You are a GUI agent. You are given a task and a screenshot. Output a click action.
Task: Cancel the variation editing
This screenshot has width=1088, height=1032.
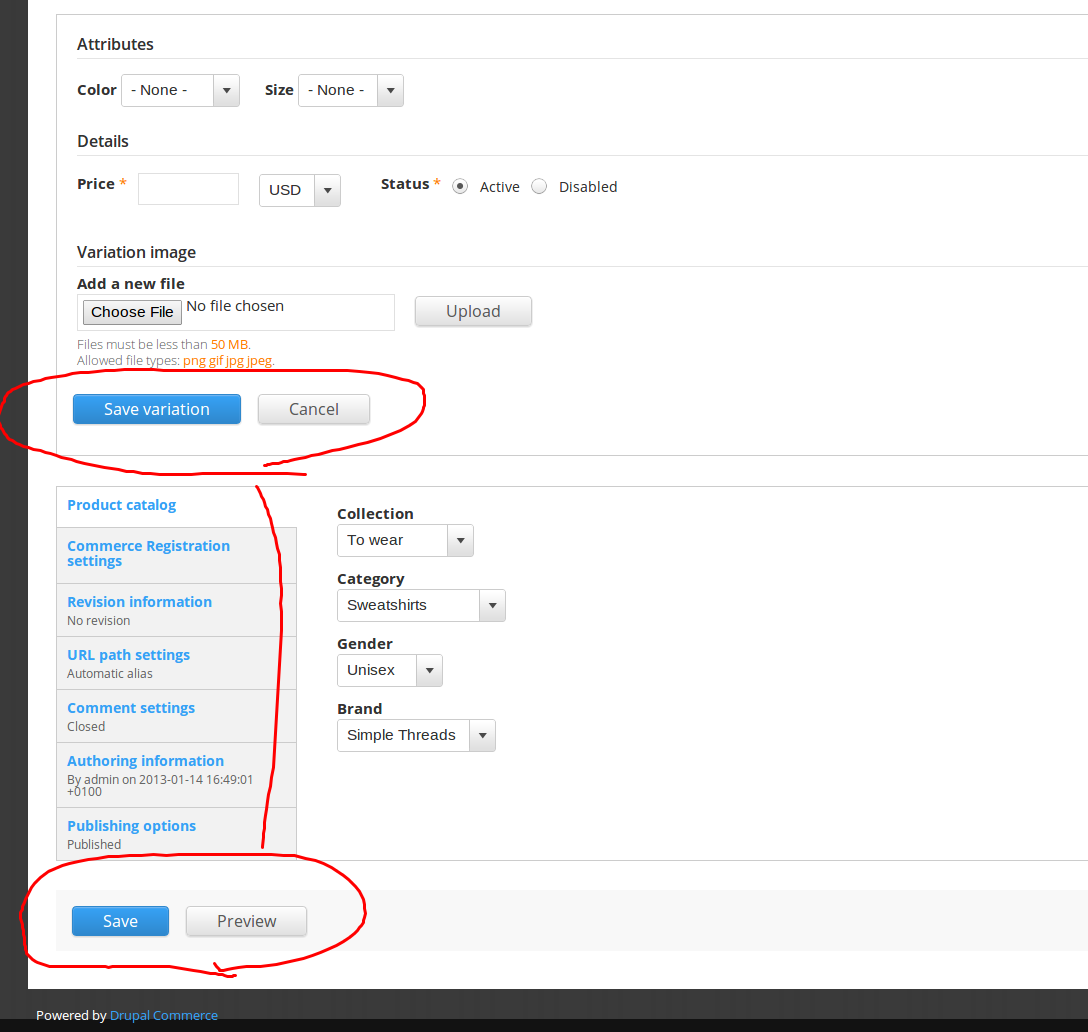[314, 409]
